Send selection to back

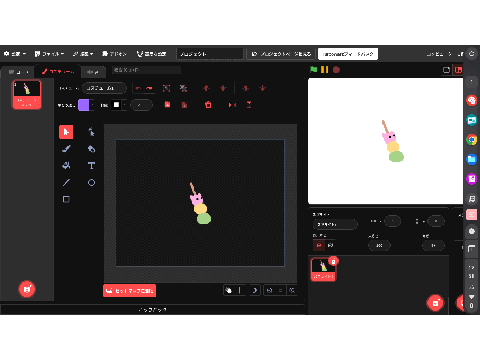click(263, 88)
